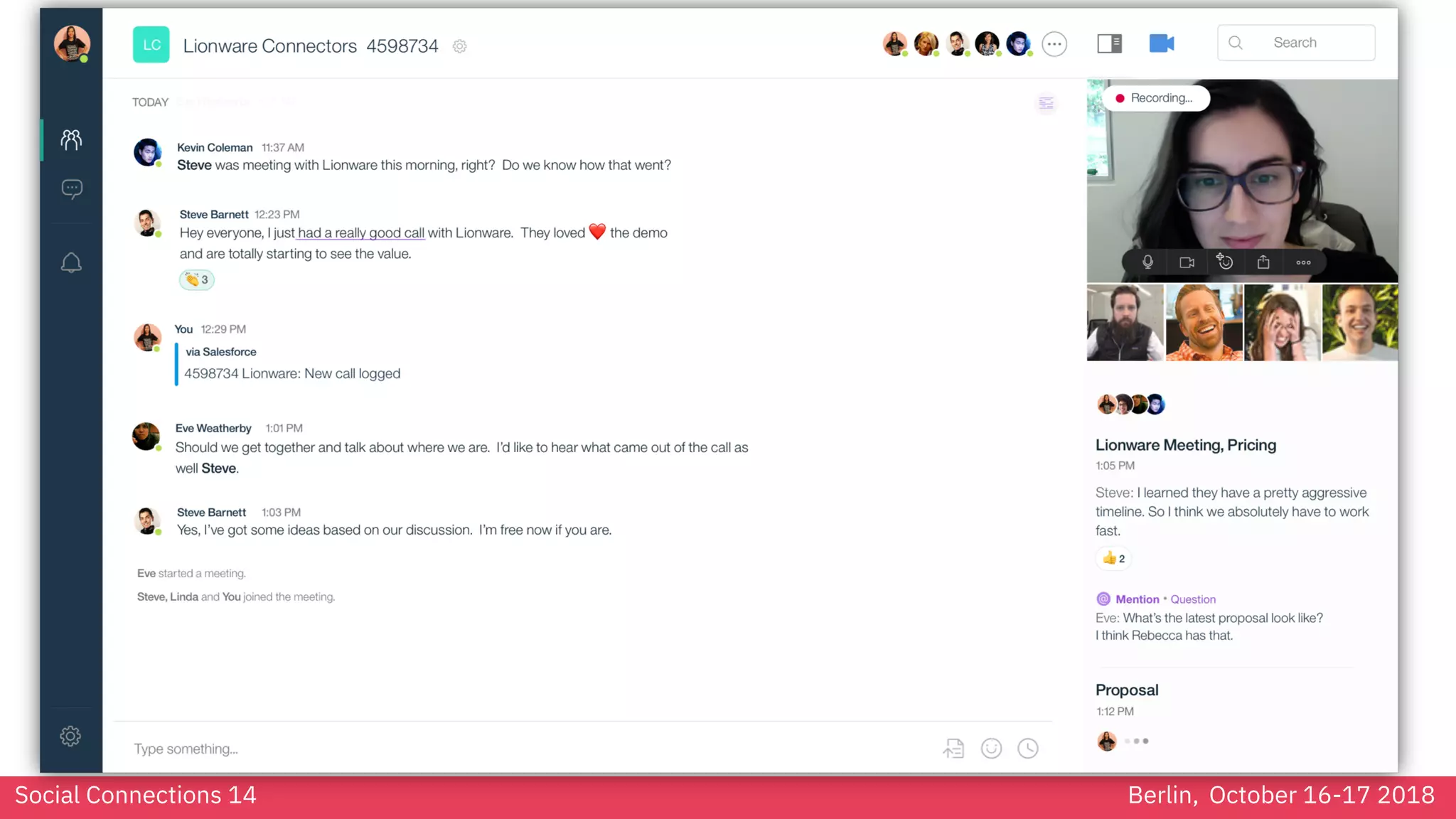
Task: Open the chat bubble icon in sidebar
Action: 72,188
